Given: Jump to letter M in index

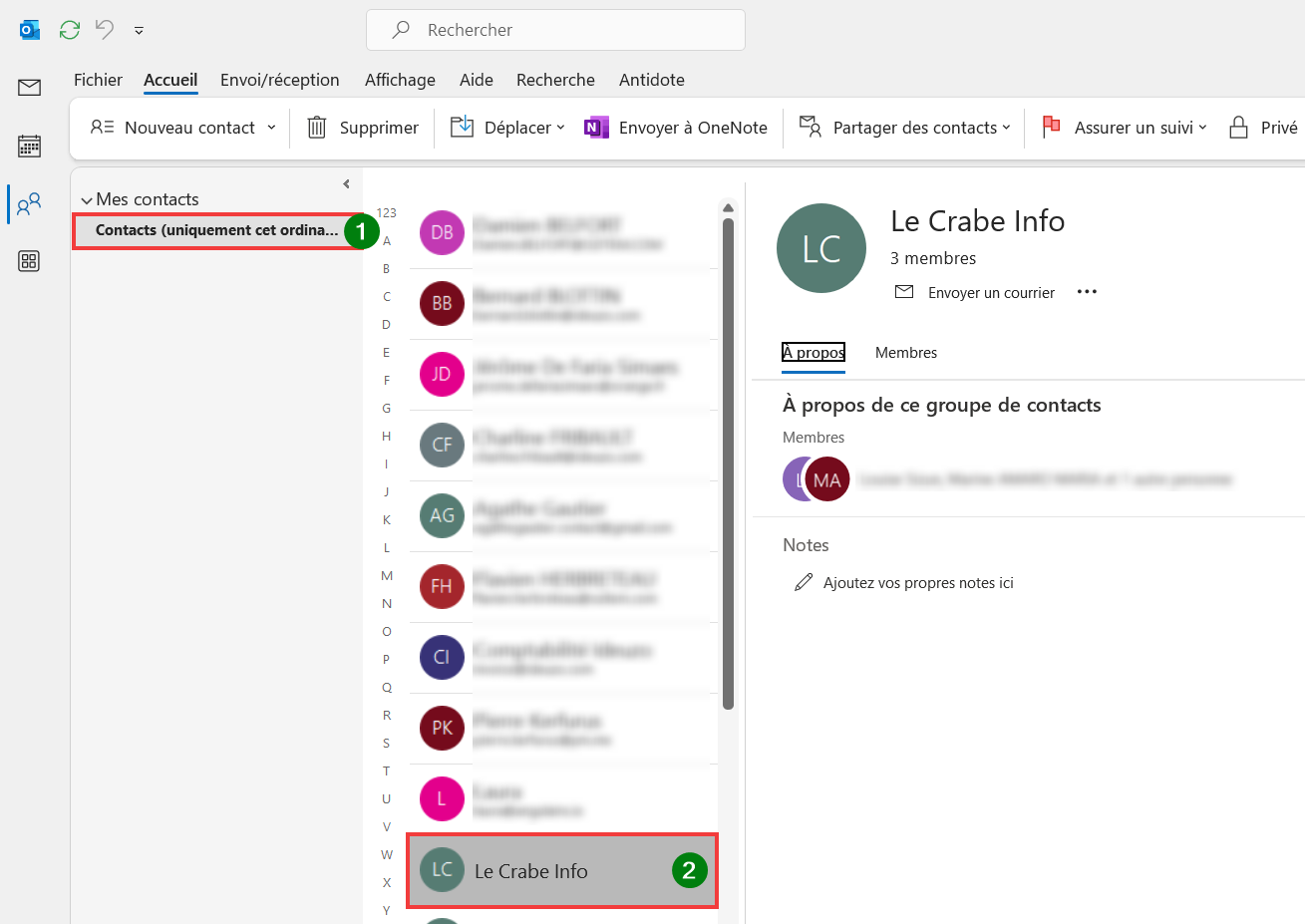Looking at the screenshot, I should pos(387,576).
